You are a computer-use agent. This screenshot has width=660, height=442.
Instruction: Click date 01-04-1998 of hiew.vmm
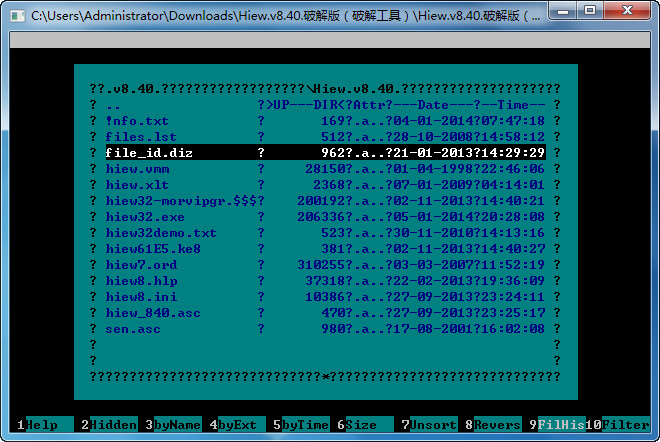pyautogui.click(x=433, y=169)
